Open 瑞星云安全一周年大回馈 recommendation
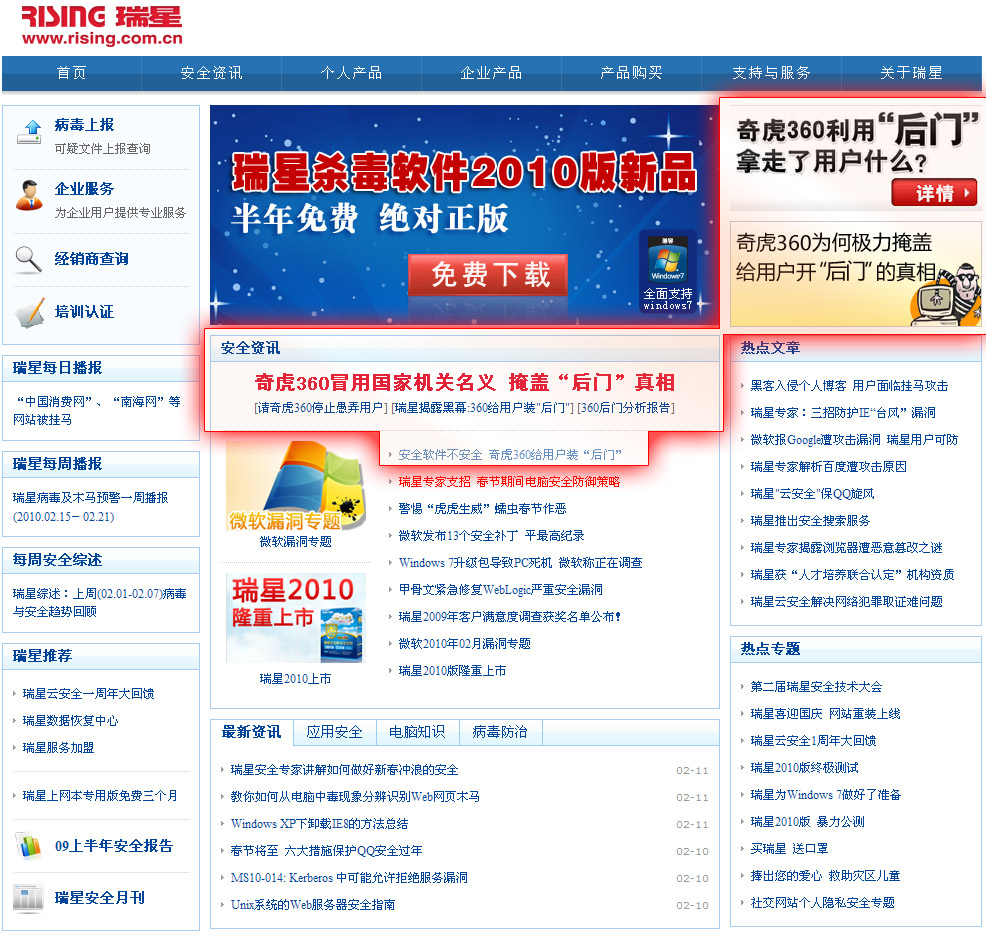The image size is (986, 941). tap(88, 694)
